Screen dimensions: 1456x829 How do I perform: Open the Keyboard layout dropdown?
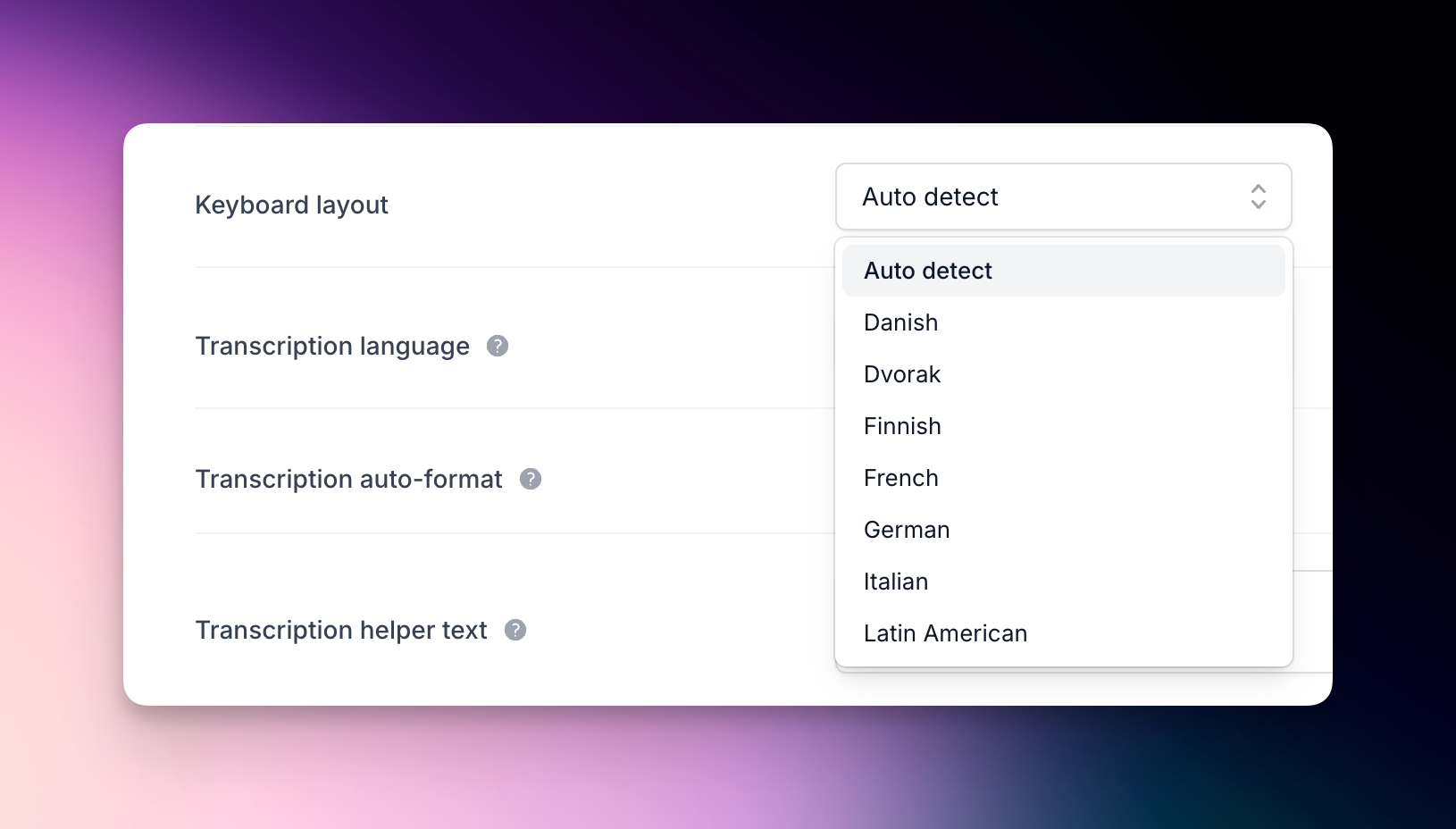point(1063,197)
